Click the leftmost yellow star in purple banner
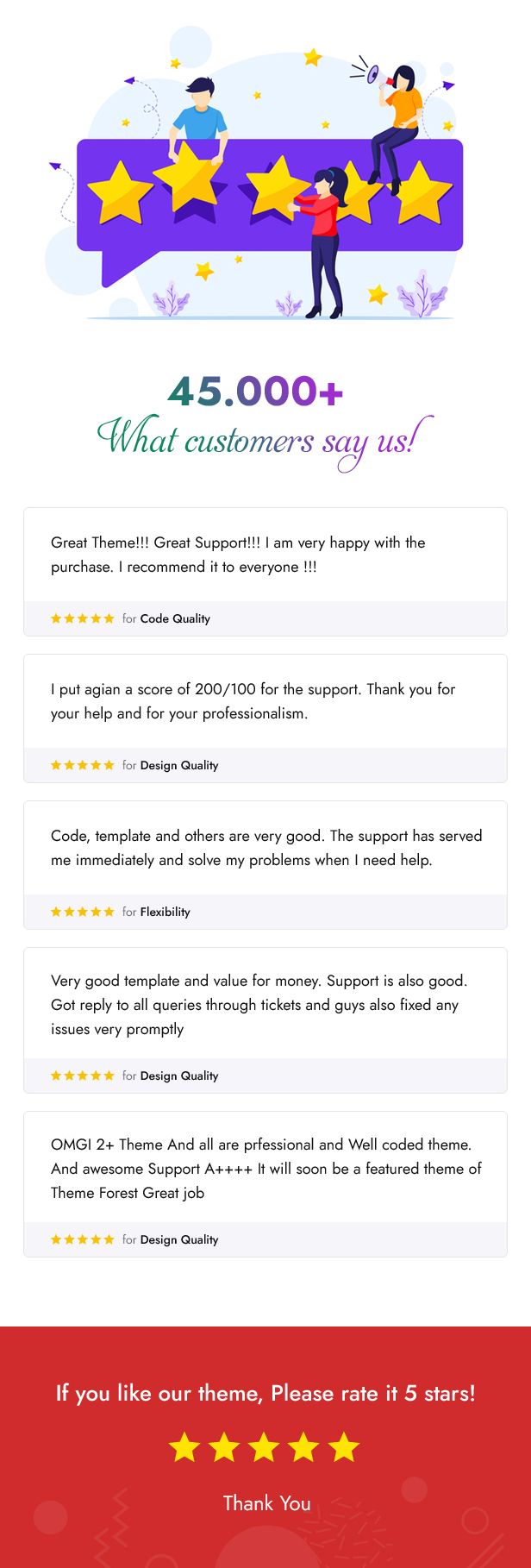 [x=120, y=192]
